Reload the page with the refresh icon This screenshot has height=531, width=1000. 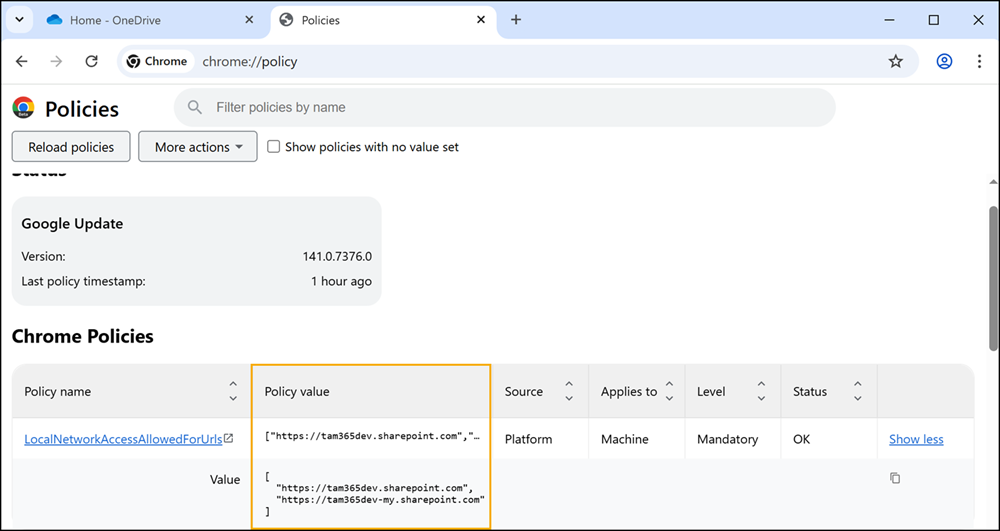click(92, 61)
